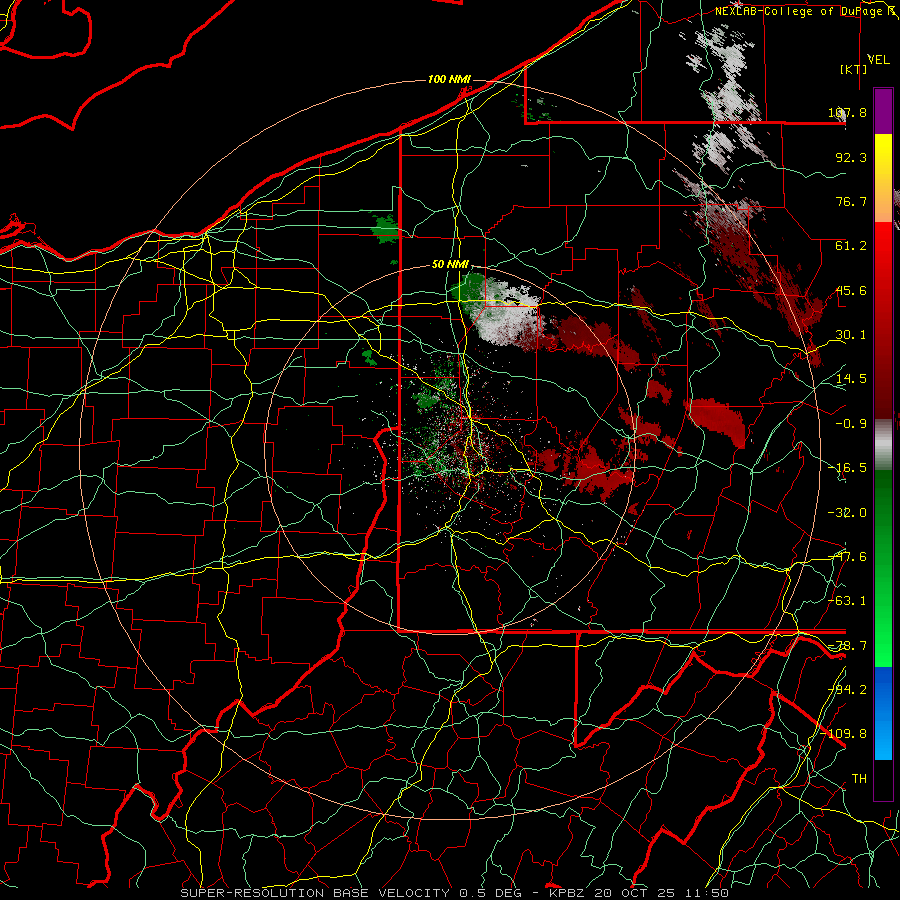Image resolution: width=900 pixels, height=900 pixels.
Task: Click the TH legend label
Action: pyautogui.click(x=859, y=778)
